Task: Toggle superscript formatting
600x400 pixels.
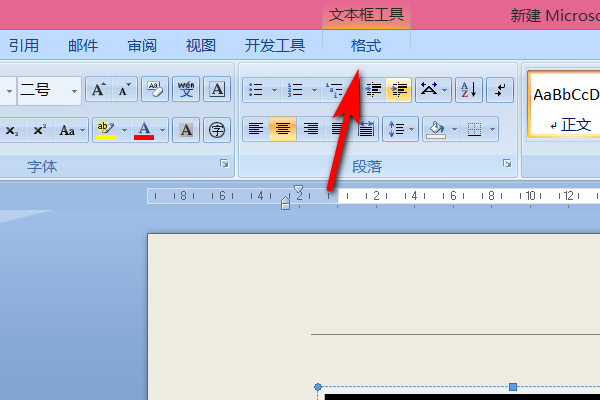Action: [x=39, y=131]
